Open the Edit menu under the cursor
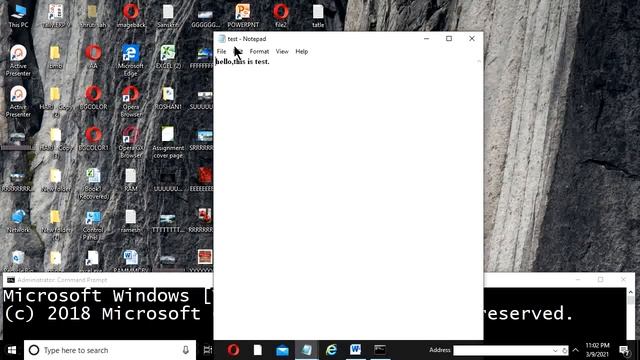The width and height of the screenshot is (640, 360). tap(238, 51)
